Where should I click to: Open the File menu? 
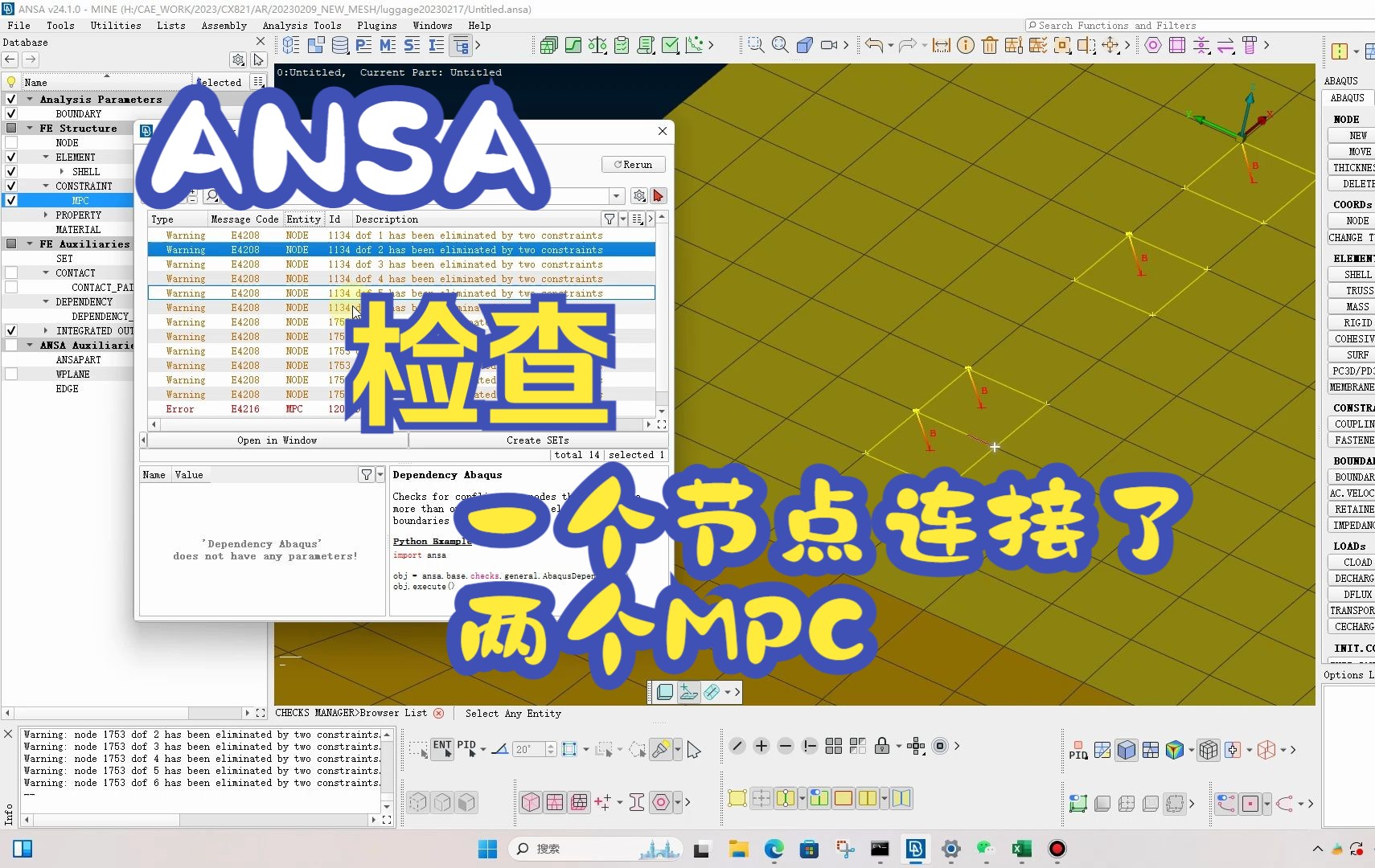tap(18, 26)
